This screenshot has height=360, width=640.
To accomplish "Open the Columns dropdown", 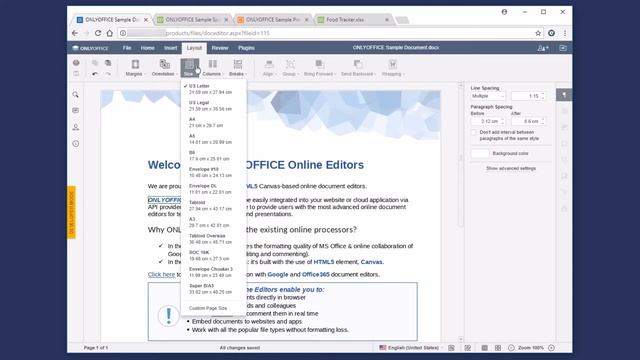I will tap(213, 68).
